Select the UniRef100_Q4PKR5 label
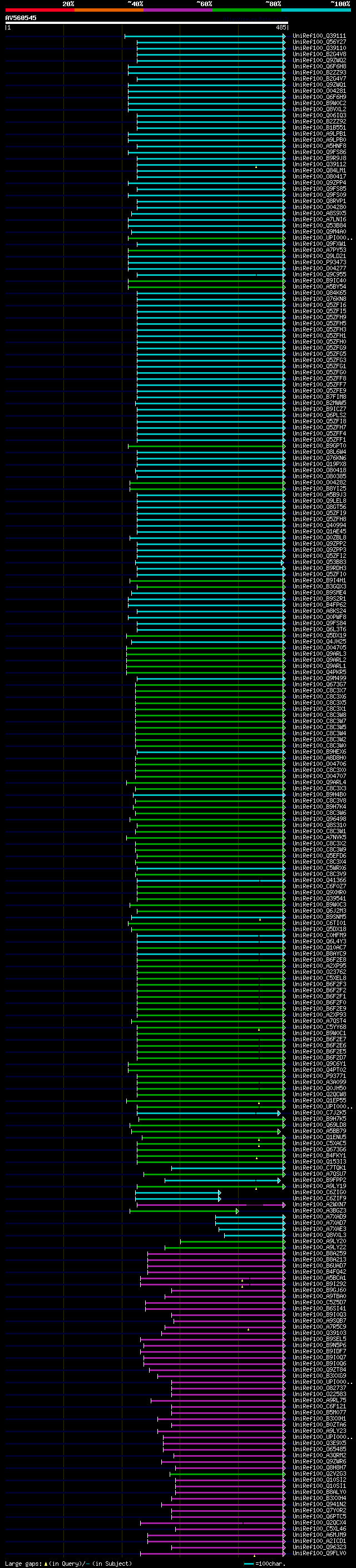Viewport: 356px width, 1568px height. (319, 672)
